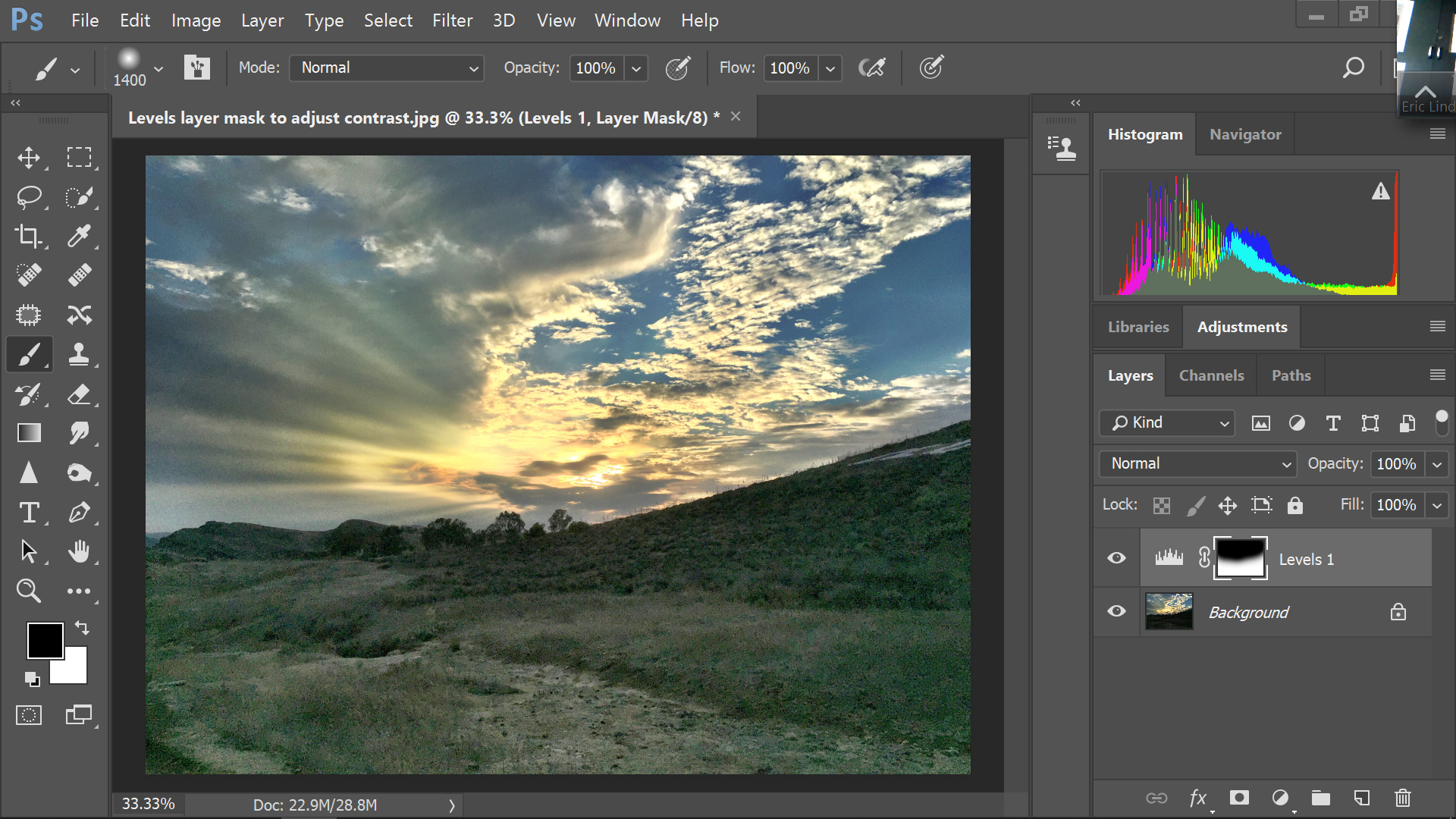The width and height of the screenshot is (1456, 819).
Task: Expand the brush Opacity slider dropdown
Action: pyautogui.click(x=636, y=68)
